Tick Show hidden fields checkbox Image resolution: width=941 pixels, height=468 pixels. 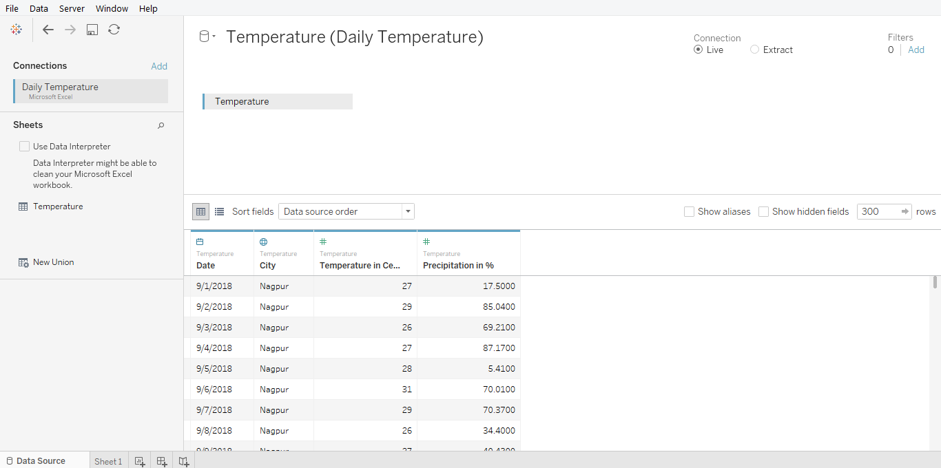[764, 212]
